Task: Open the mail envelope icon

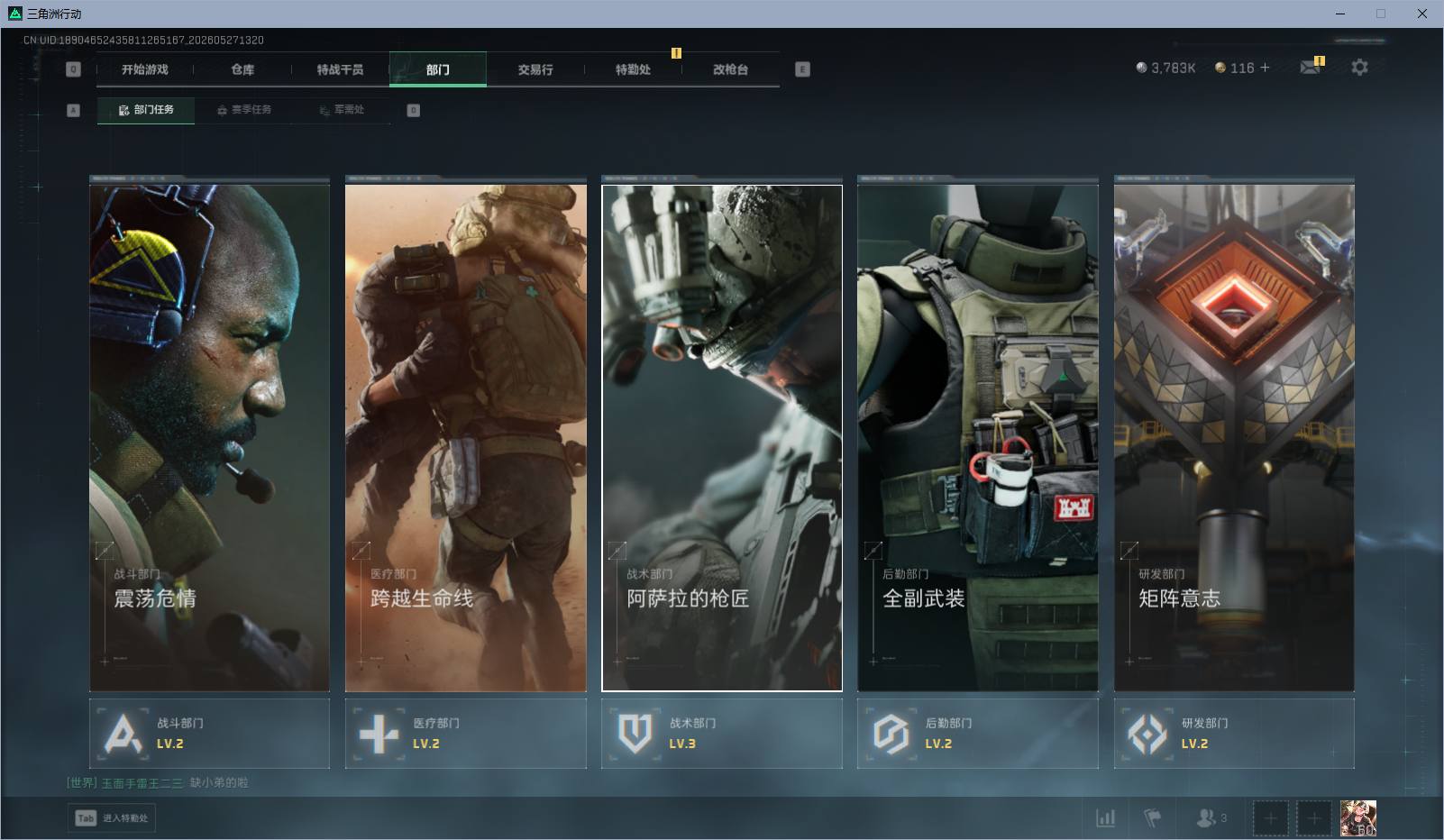Action: pyautogui.click(x=1310, y=67)
